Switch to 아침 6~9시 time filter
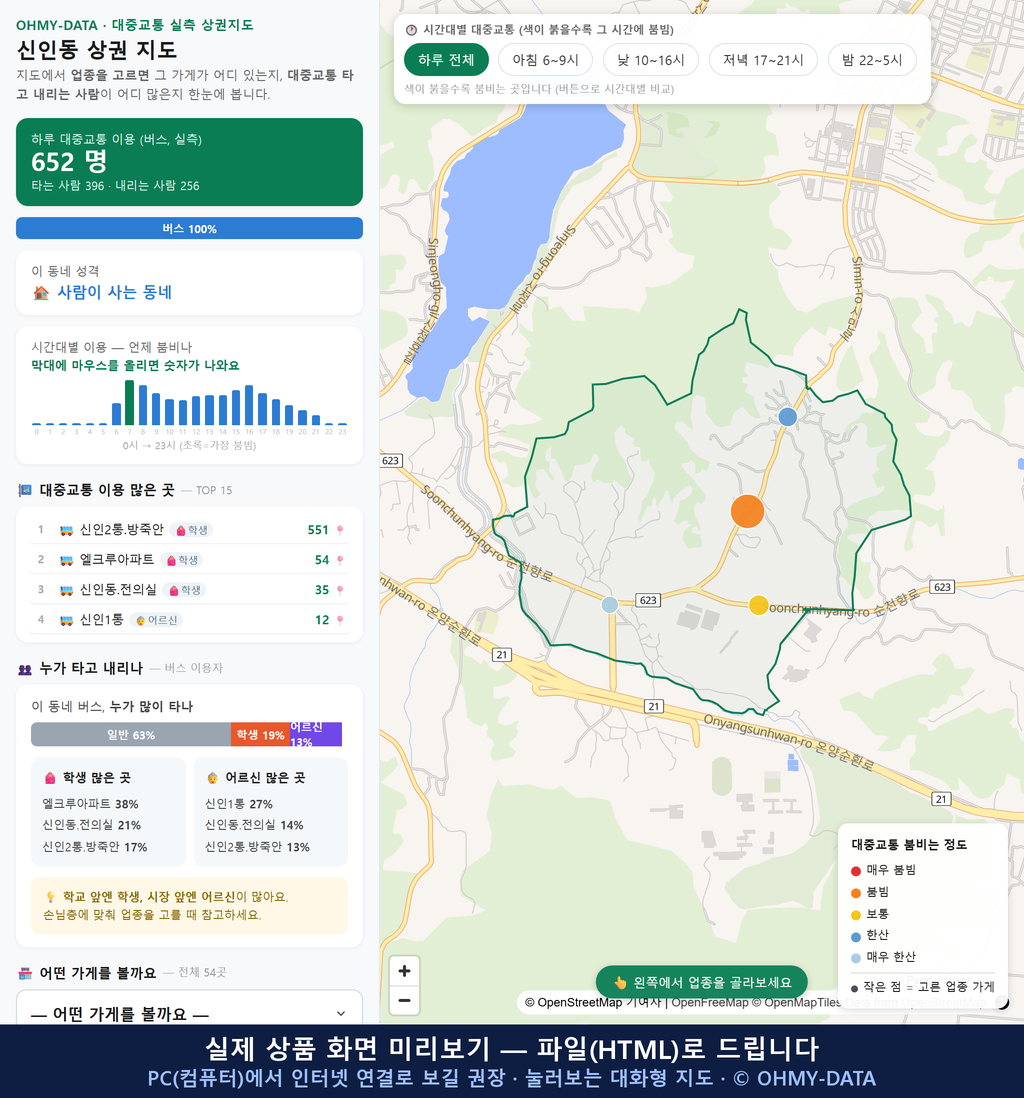This screenshot has height=1098, width=1024. tap(546, 60)
